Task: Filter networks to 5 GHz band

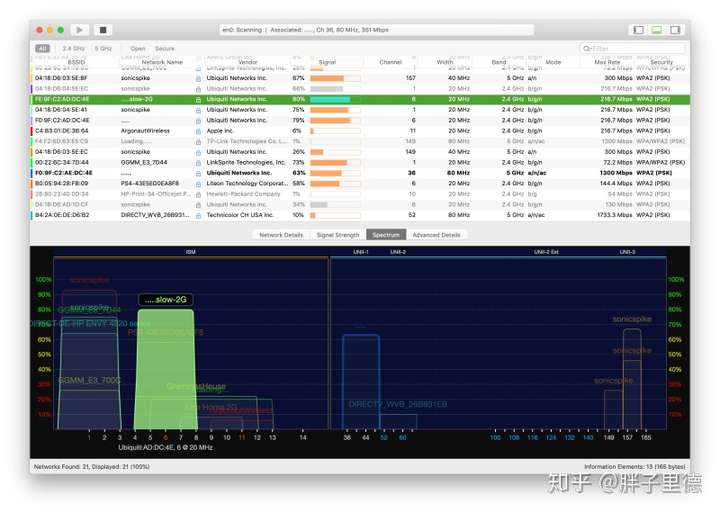Action: [103, 48]
